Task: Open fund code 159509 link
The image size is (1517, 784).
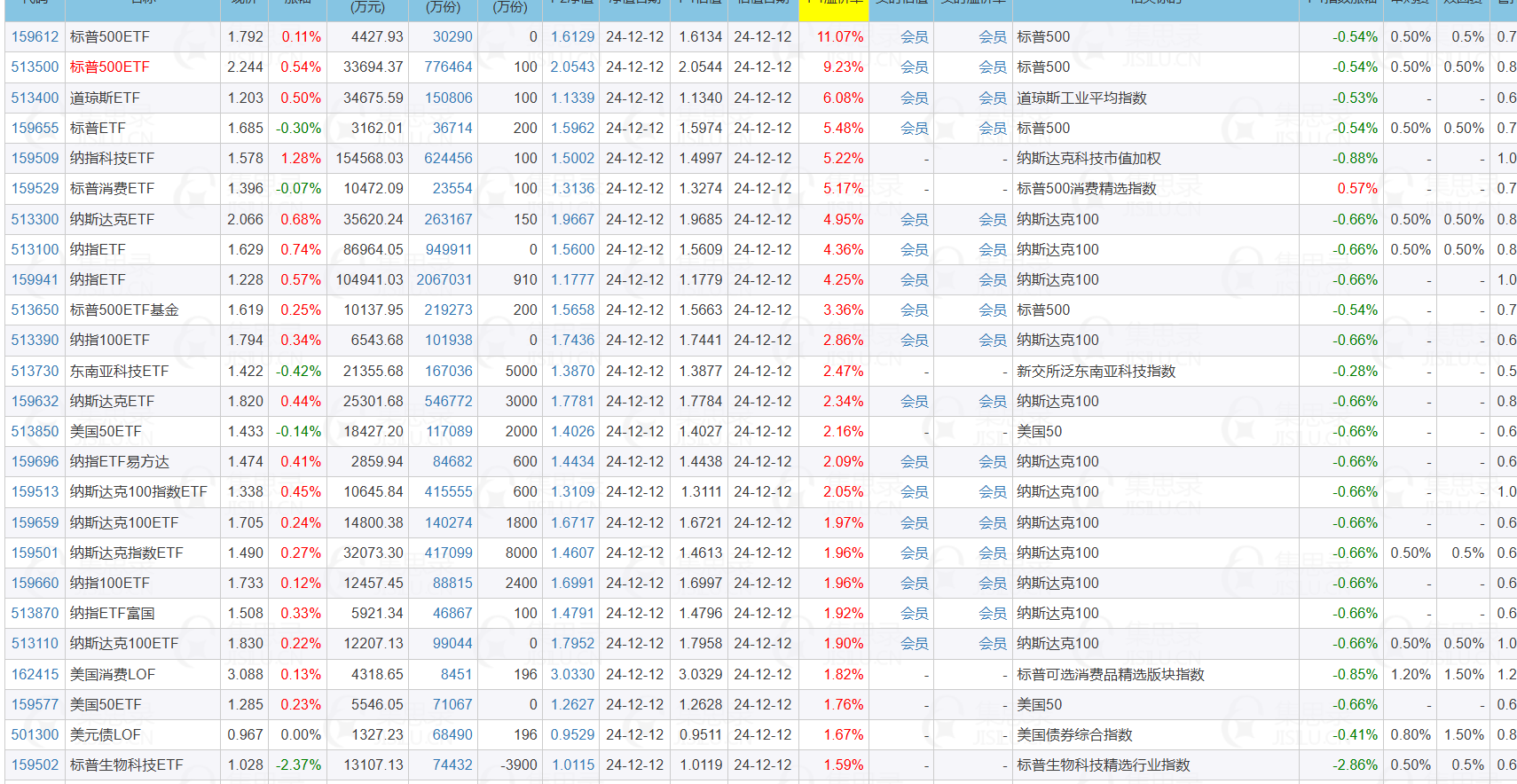Action: tap(35, 158)
